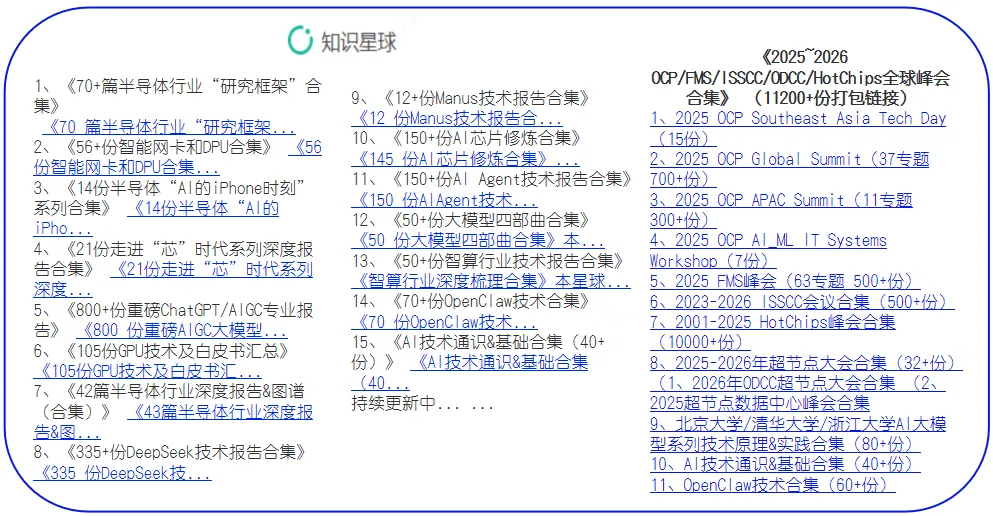Click the 知识星球 logo icon

(x=300, y=41)
